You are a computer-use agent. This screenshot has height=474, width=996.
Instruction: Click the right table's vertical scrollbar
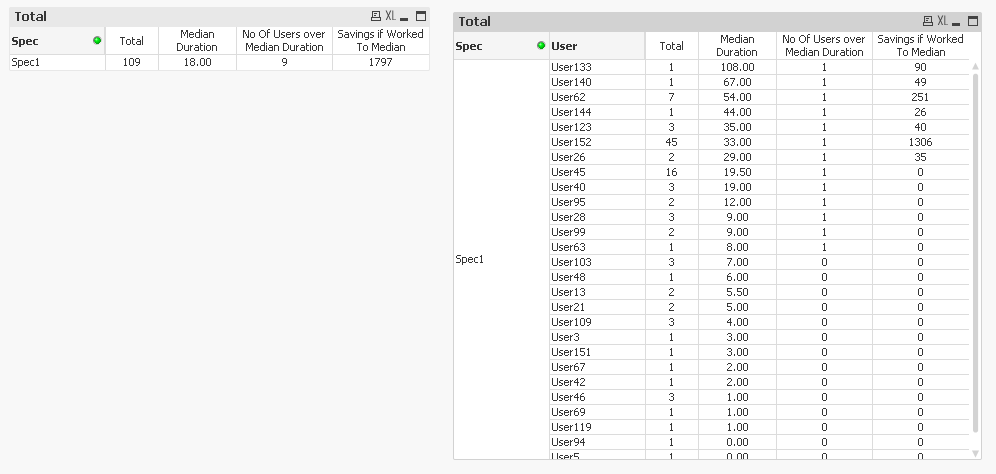coord(975,250)
